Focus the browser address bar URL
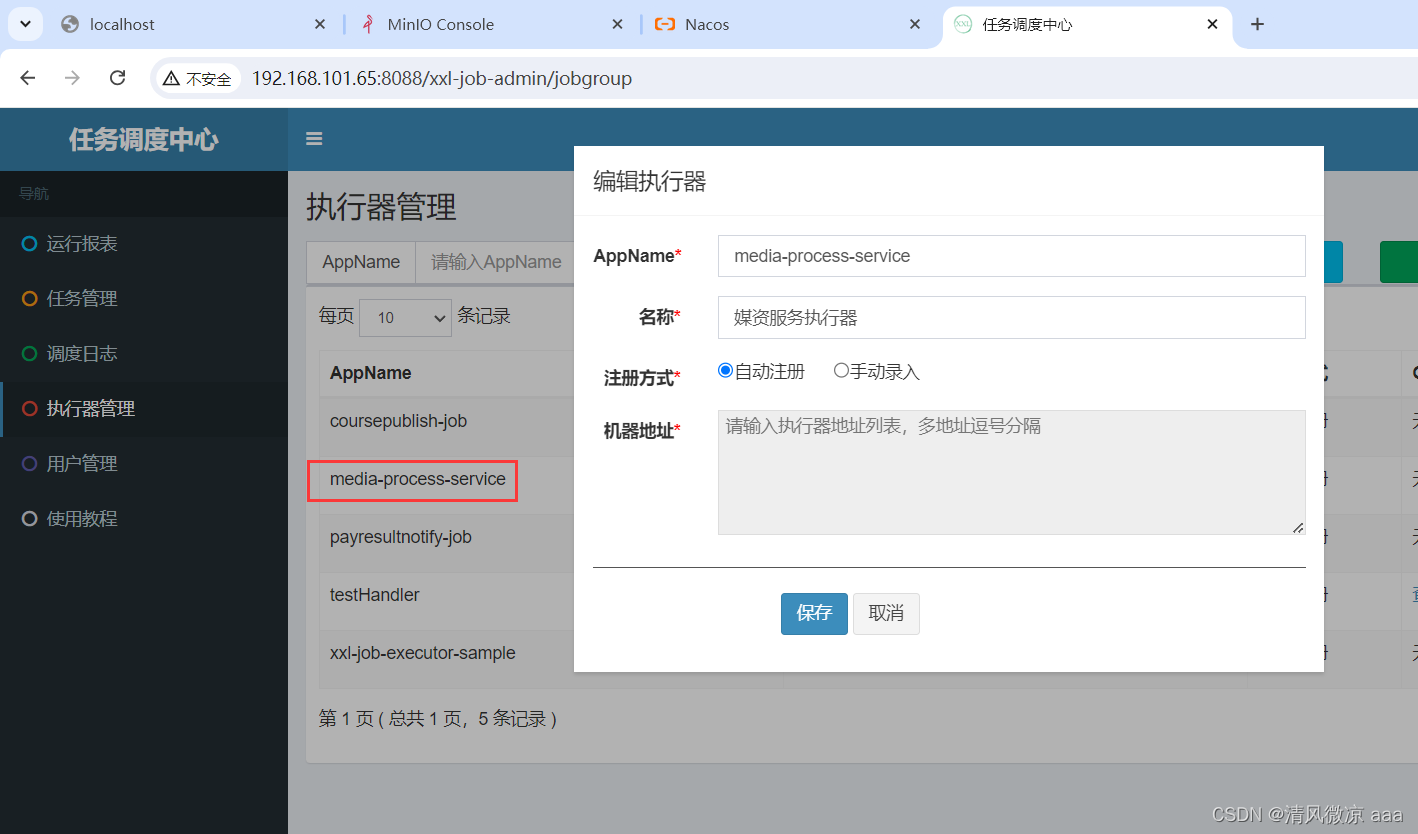 coord(442,78)
